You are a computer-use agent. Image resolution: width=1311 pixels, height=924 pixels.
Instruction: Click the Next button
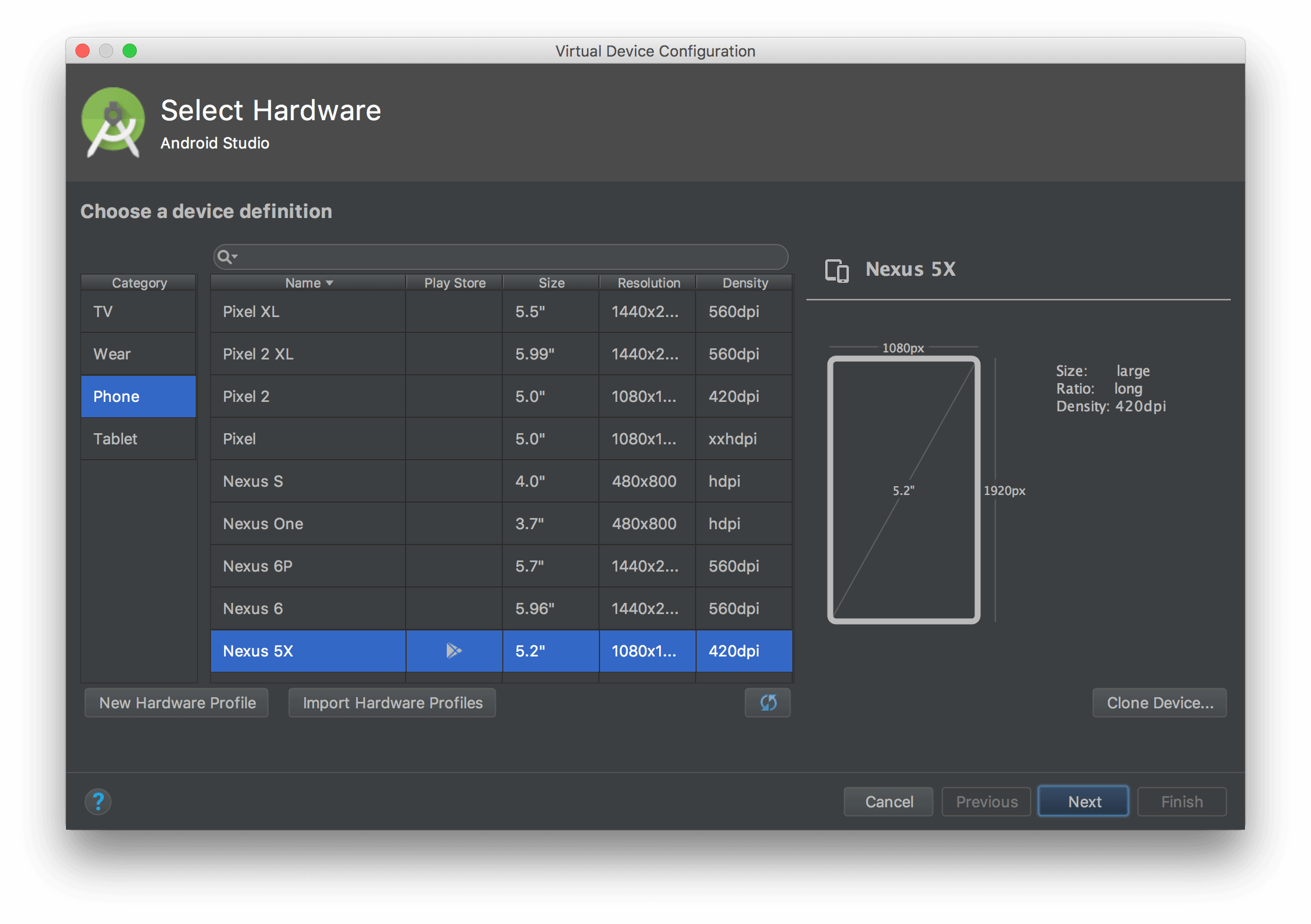[1084, 801]
